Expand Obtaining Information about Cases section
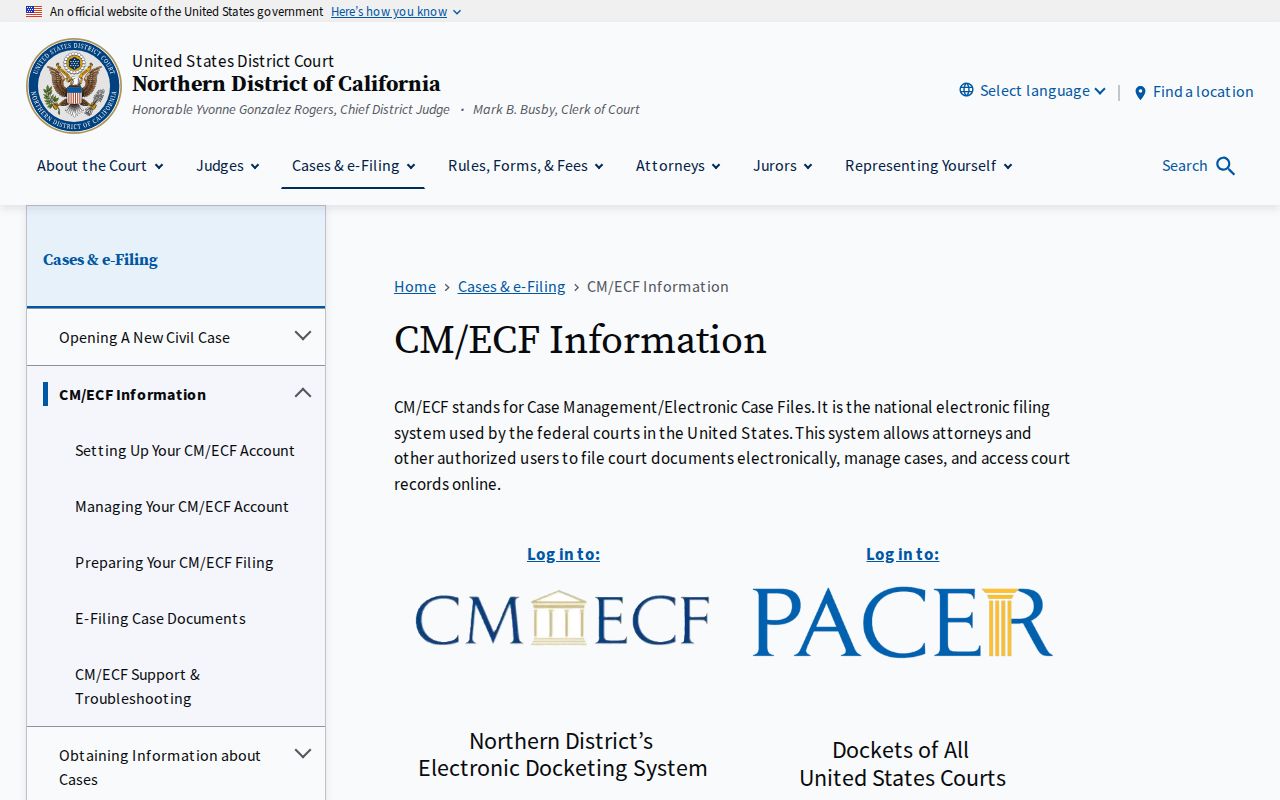Screen dimensions: 1280x800 tap(303, 754)
